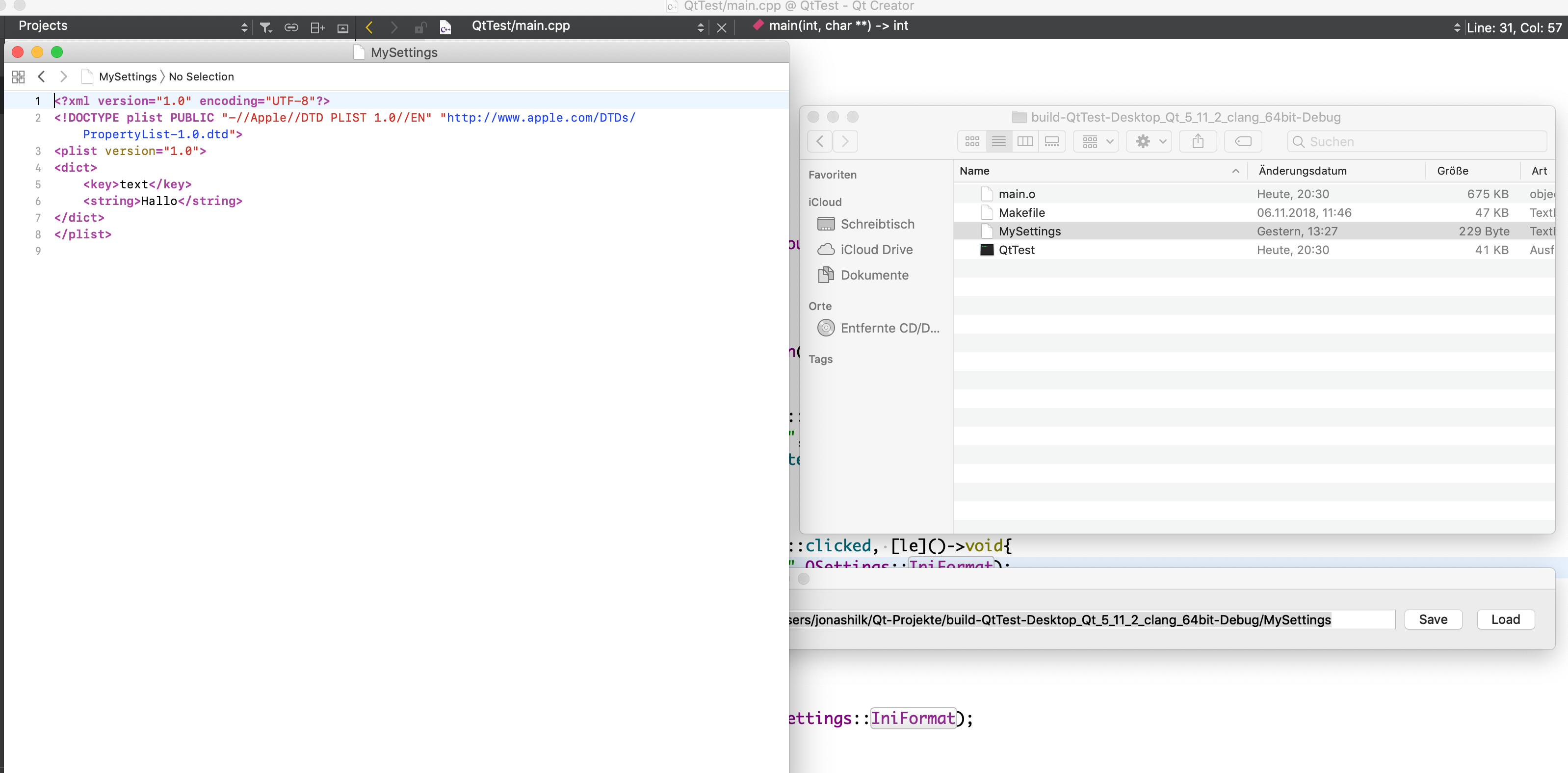Click the Save button in QtTest app
The width and height of the screenshot is (1568, 773).
(1433, 619)
